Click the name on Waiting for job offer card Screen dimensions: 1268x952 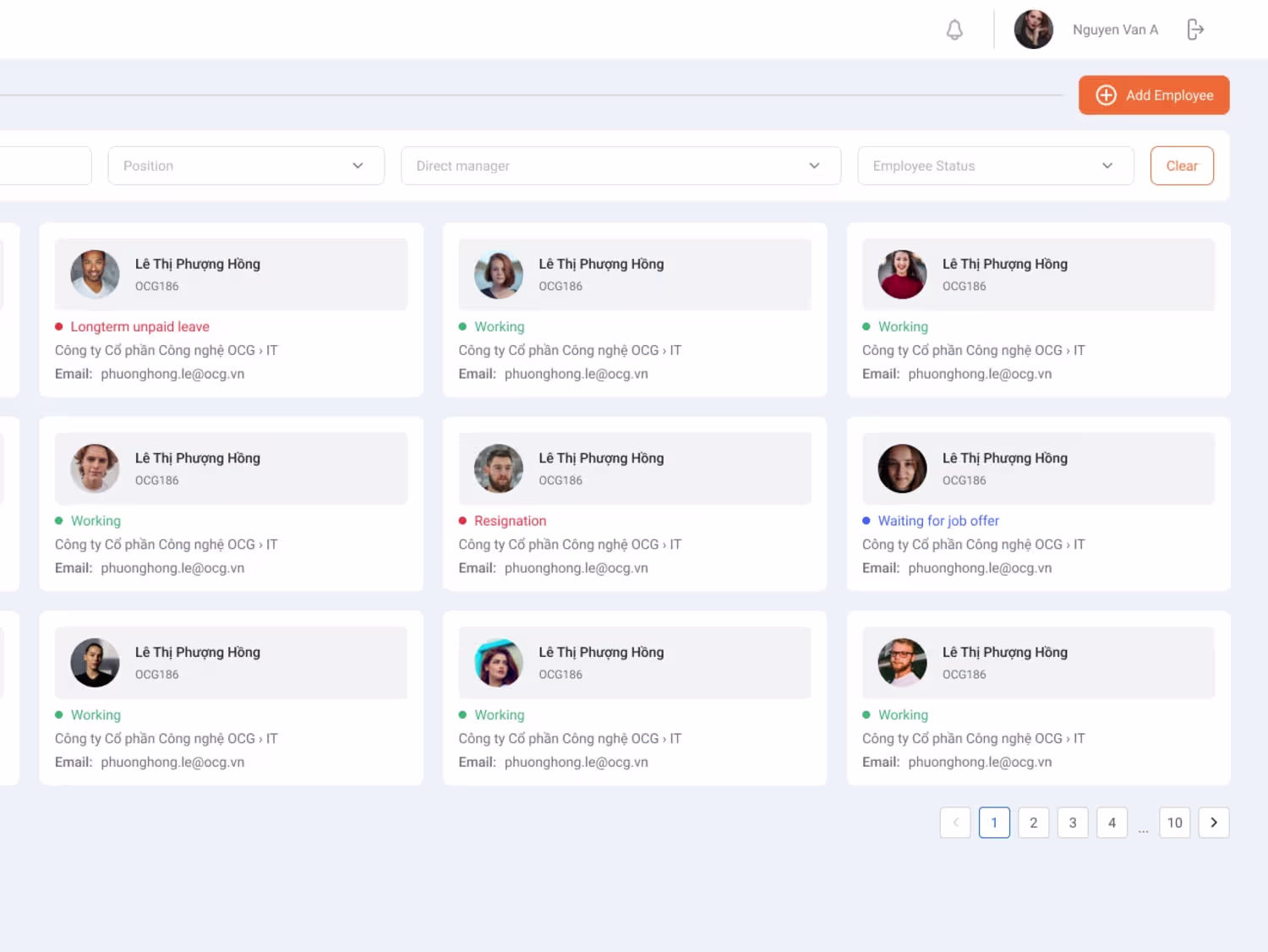tap(1005, 458)
